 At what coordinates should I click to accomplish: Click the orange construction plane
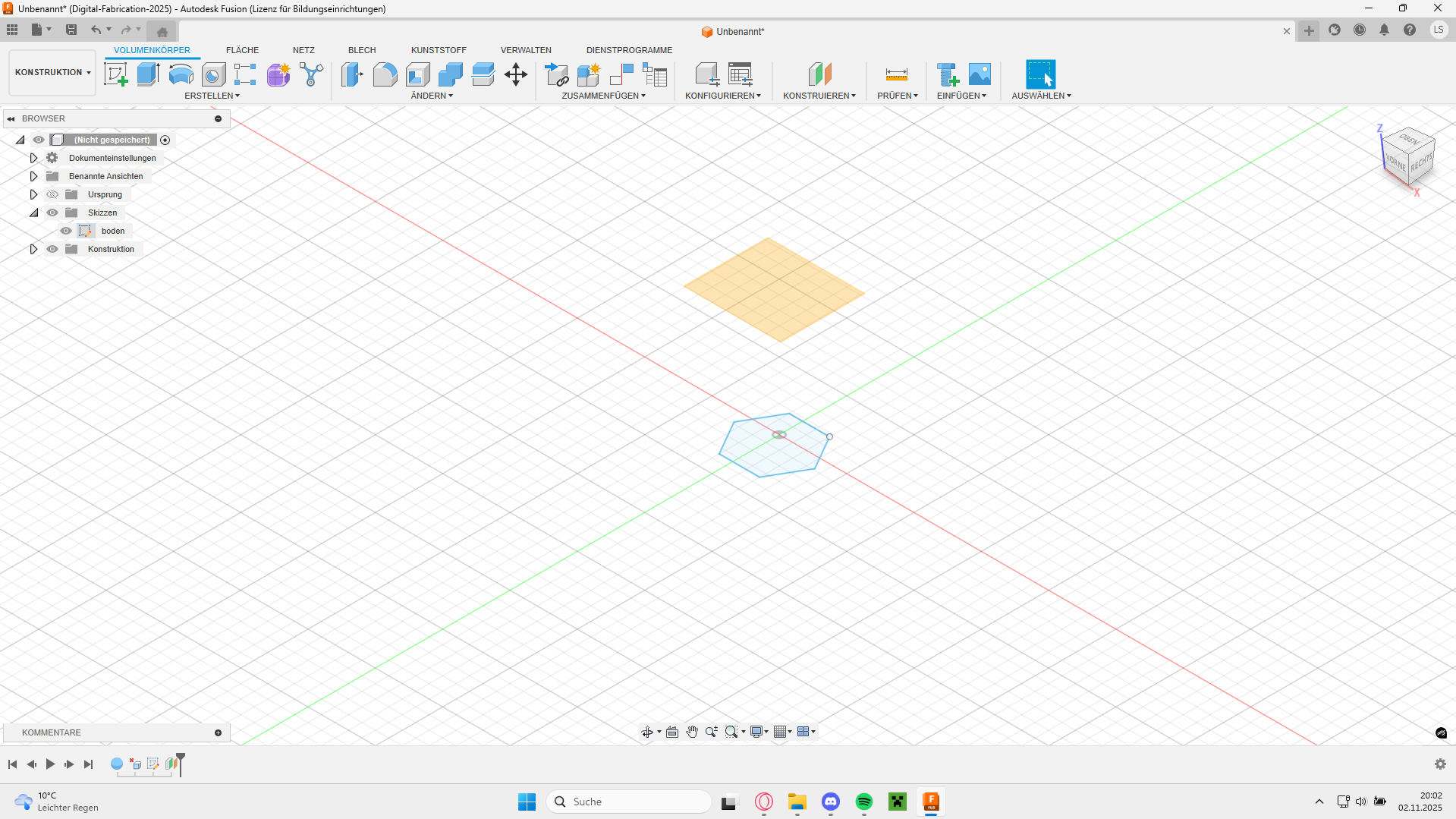[x=774, y=290]
